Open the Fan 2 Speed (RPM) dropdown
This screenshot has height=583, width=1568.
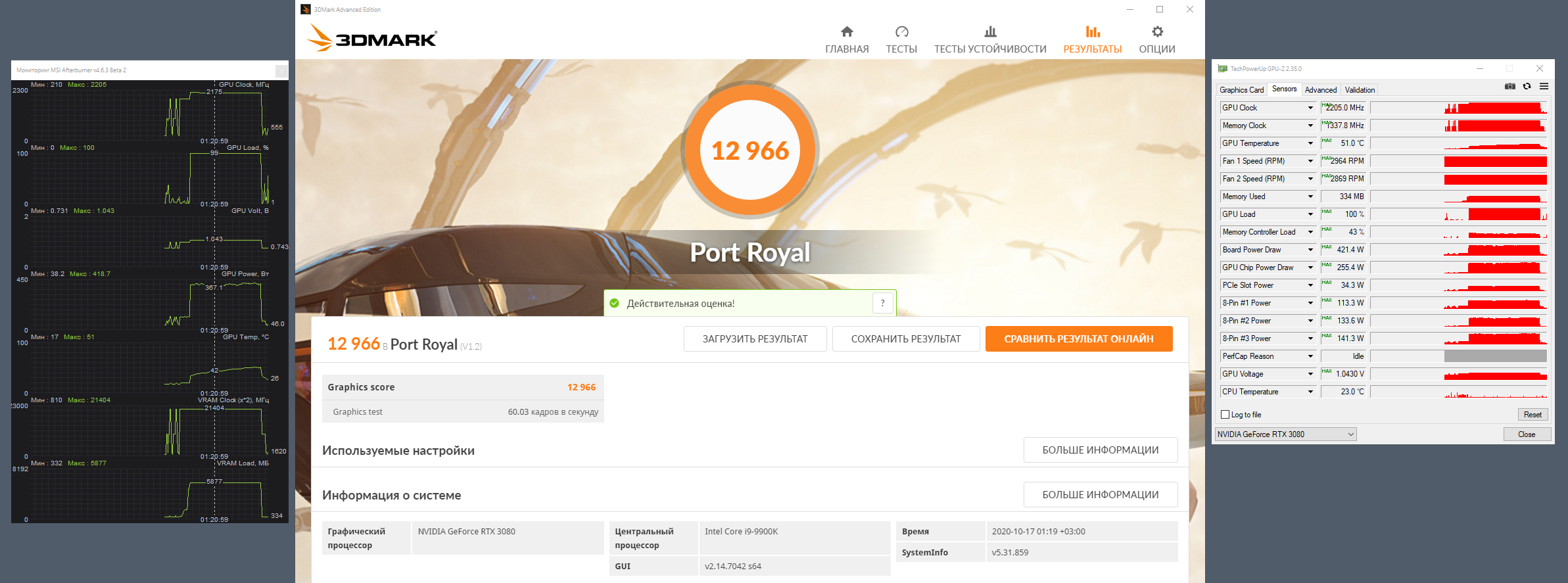pyautogui.click(x=1310, y=179)
